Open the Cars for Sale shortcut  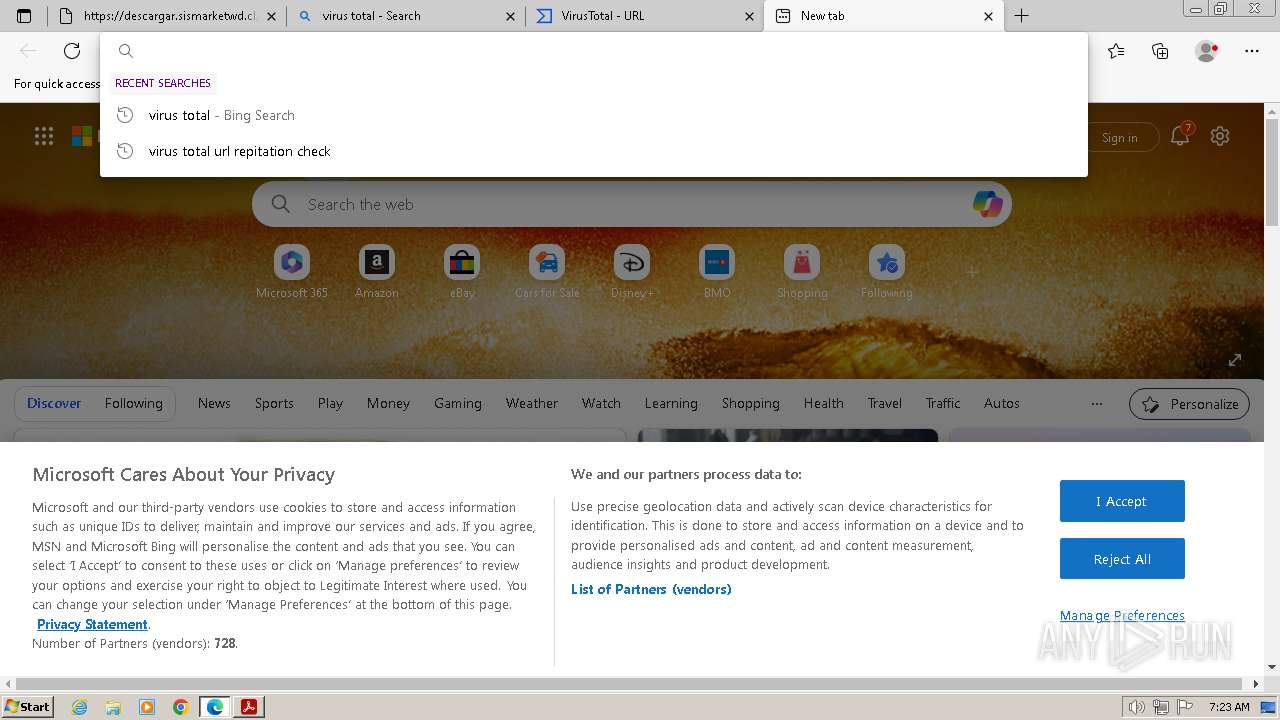click(x=547, y=272)
